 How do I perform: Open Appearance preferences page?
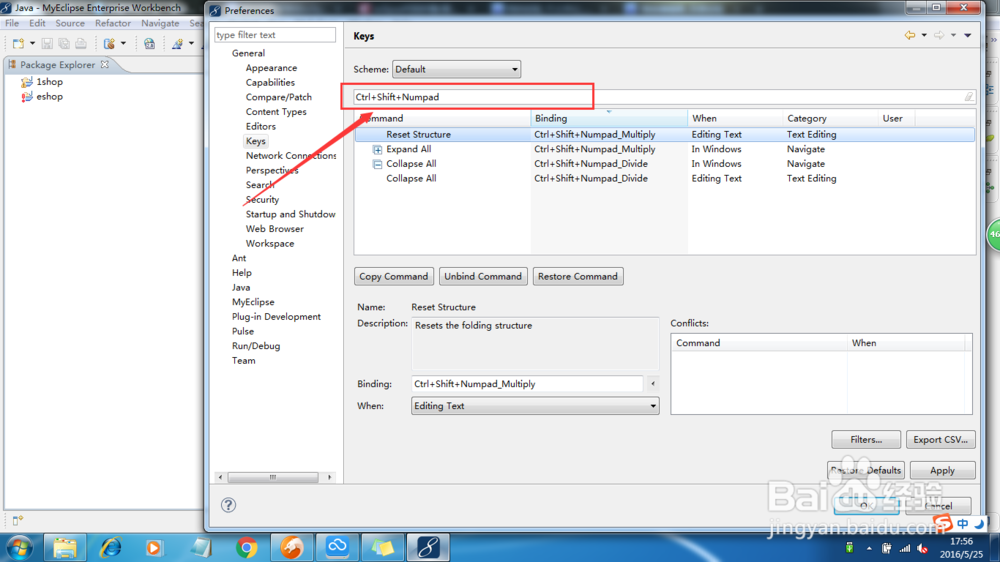[271, 68]
